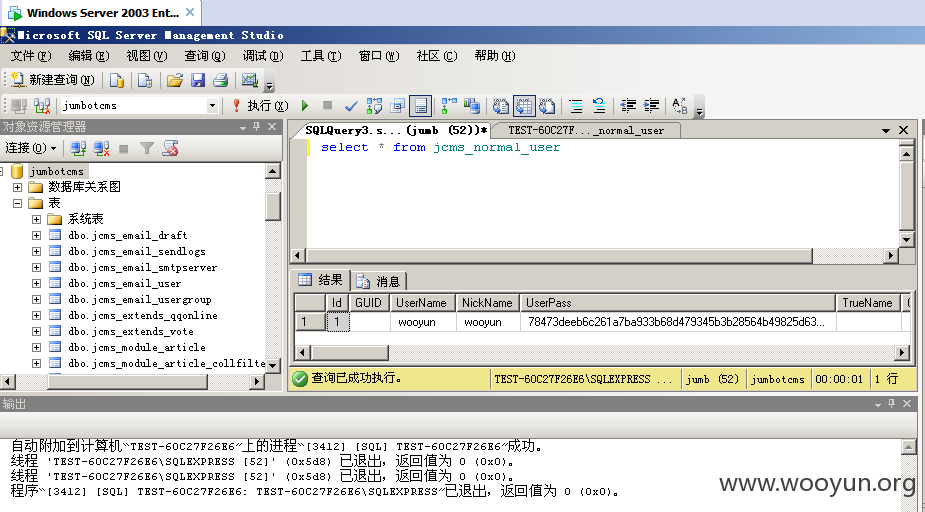Screen dimensions: 925x512
Task: Open the Activity Monitor icon
Action: (250, 80)
